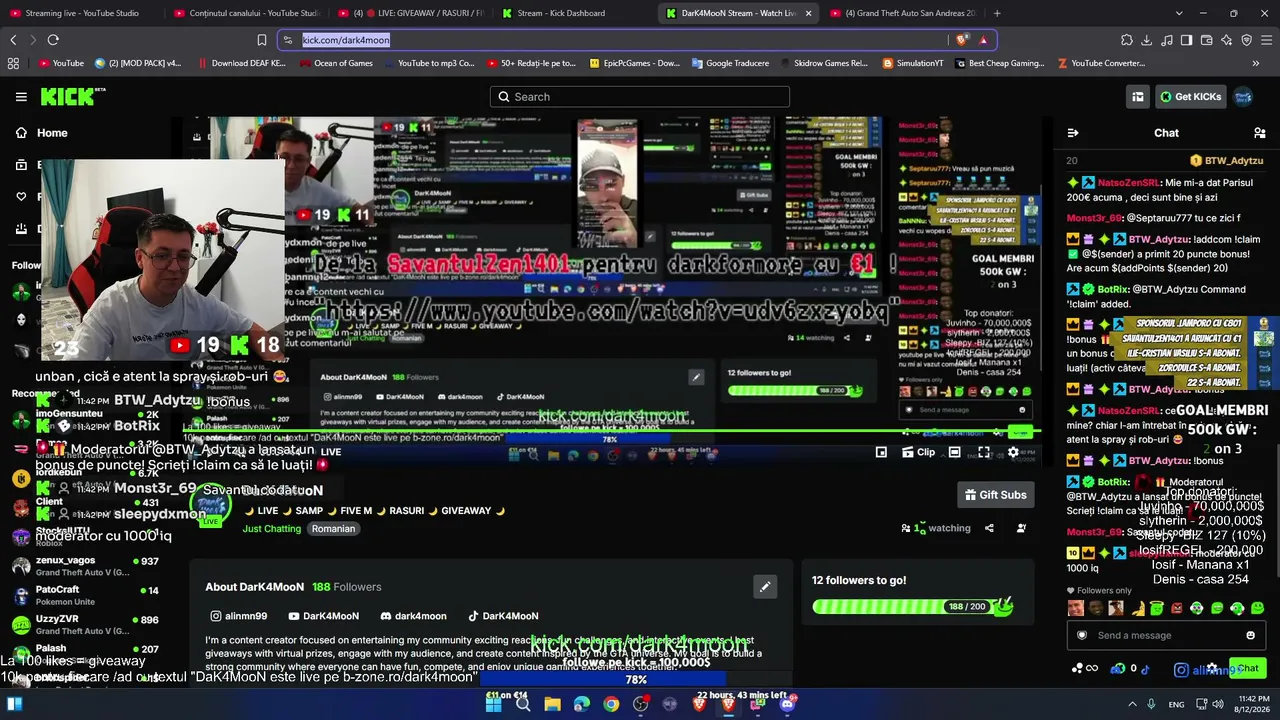1280x720 pixels.
Task: Open the Brave Leo AI sparkle icon
Action: click(x=1227, y=40)
